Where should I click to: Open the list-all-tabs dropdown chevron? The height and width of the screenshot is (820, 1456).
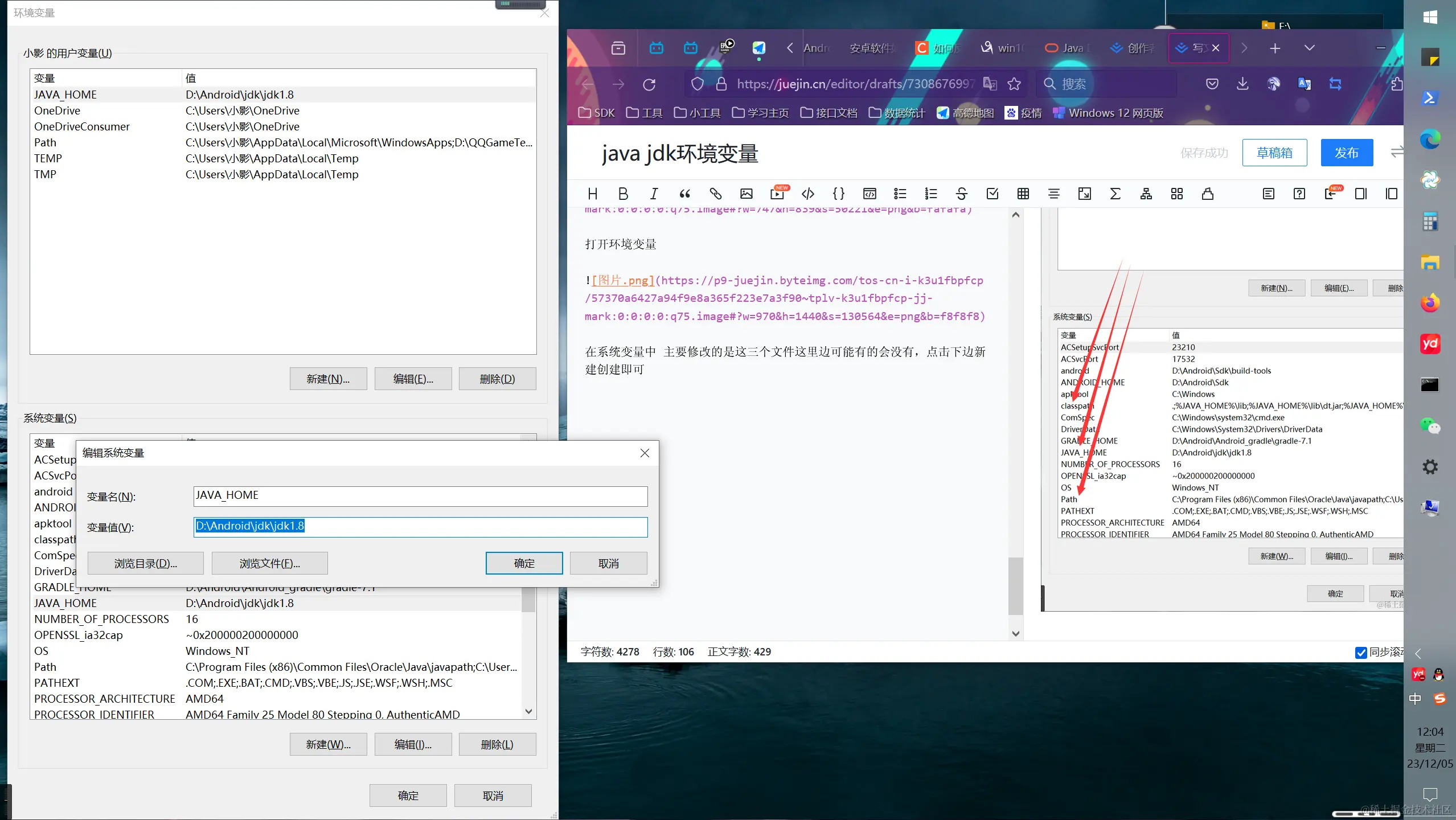[x=1309, y=48]
